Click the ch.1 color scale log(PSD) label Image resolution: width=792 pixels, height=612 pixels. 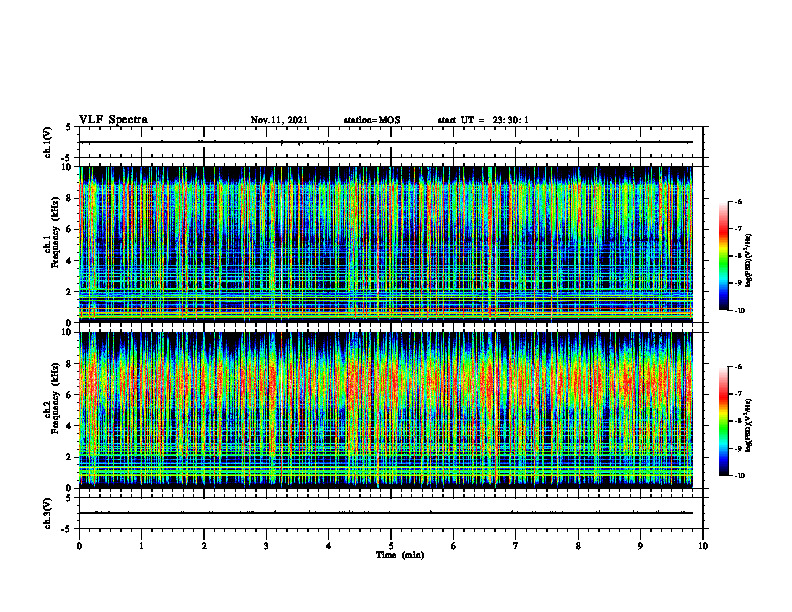click(x=750, y=261)
